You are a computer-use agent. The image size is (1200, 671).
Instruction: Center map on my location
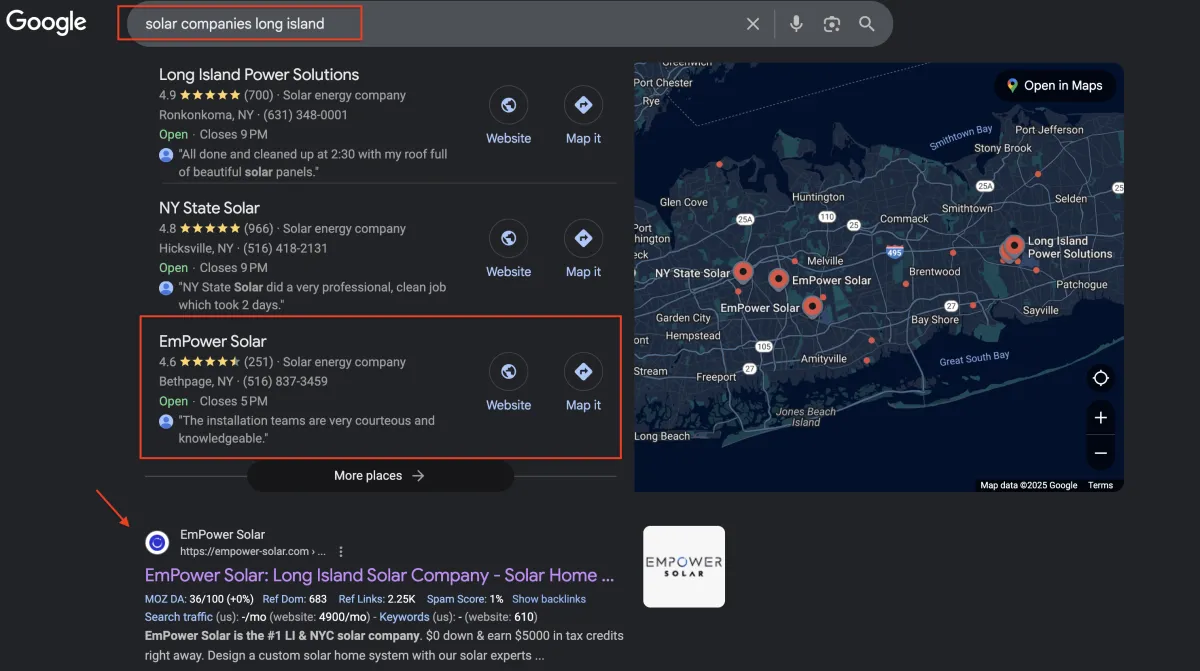(x=1100, y=378)
